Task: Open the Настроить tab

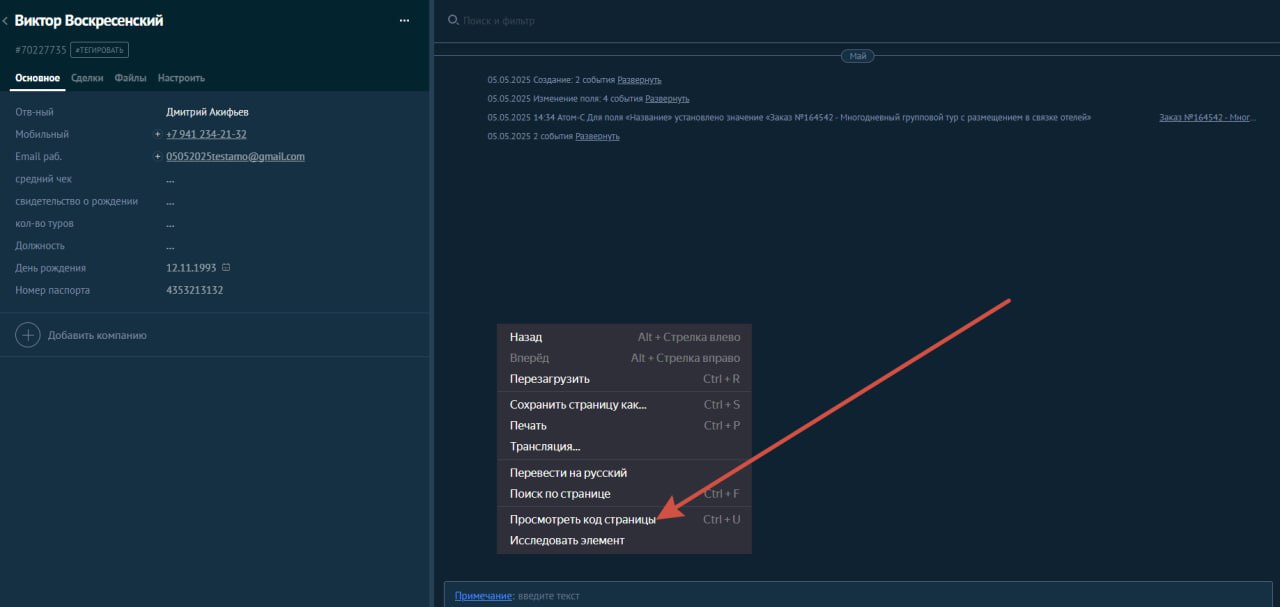Action: [x=181, y=78]
